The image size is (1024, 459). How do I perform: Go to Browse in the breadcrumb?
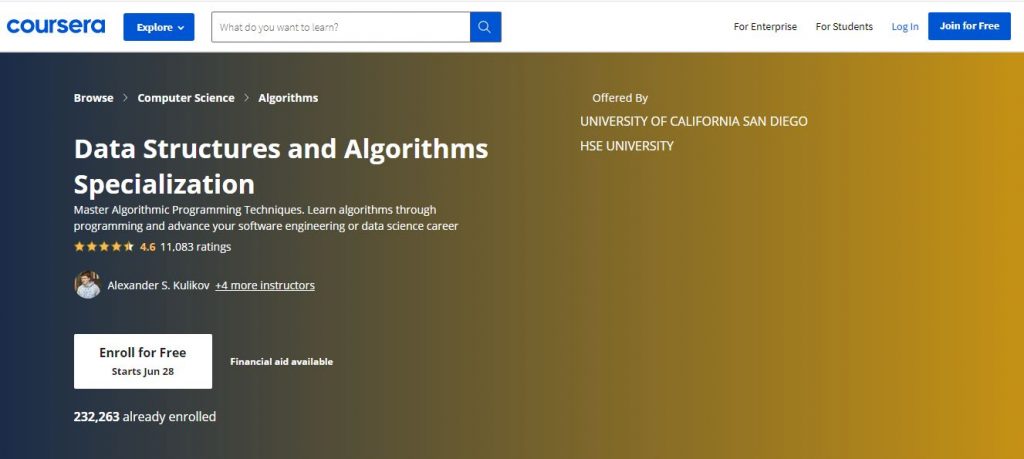93,98
